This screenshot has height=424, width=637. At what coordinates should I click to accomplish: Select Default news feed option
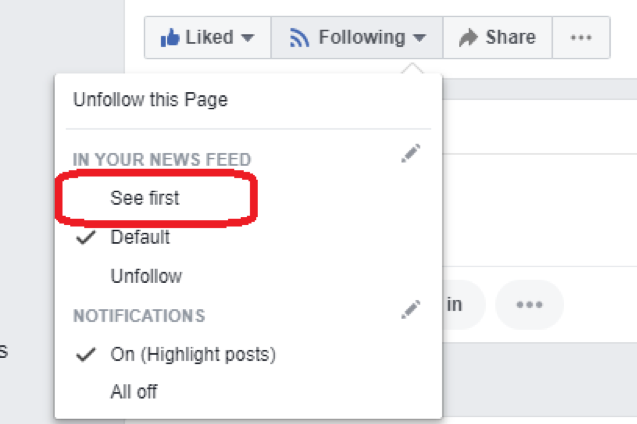point(140,237)
